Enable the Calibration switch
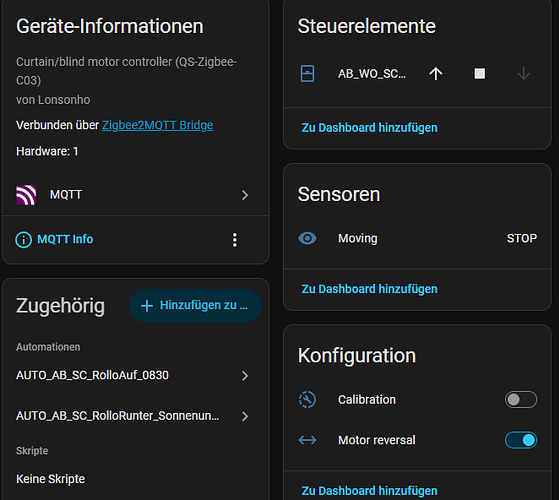559x500 pixels. 521,400
